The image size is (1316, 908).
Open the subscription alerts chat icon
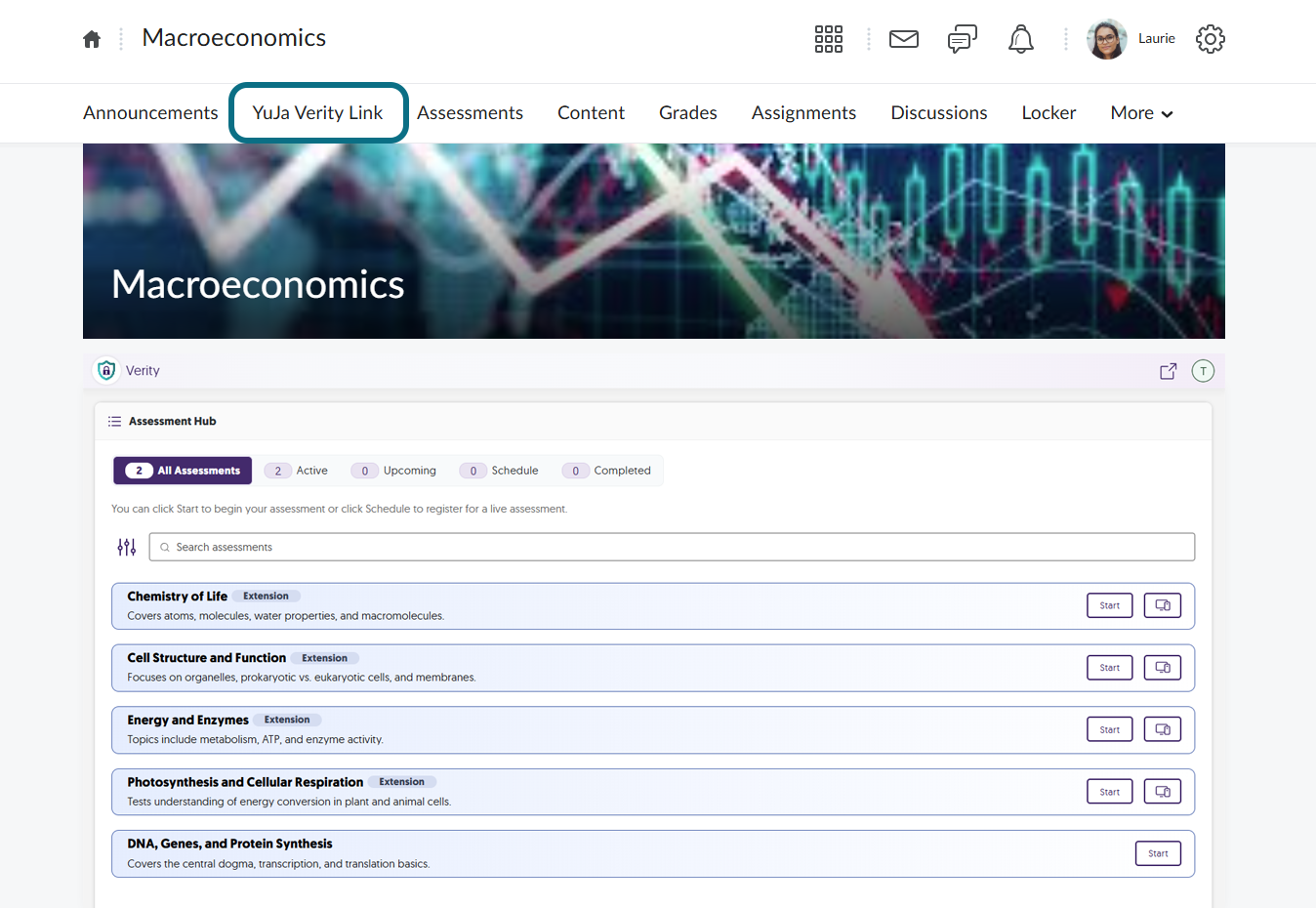[x=963, y=39]
